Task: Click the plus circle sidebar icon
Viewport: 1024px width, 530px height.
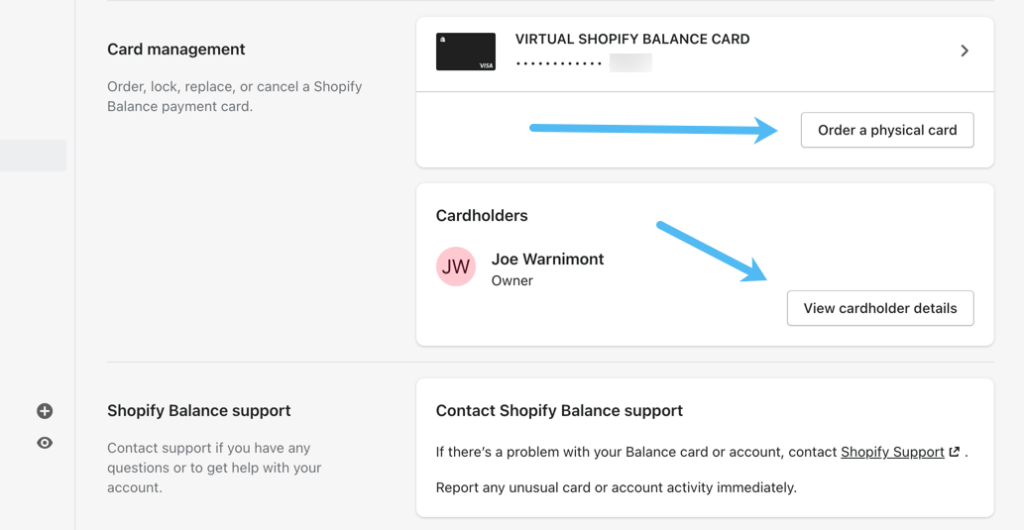Action: (x=44, y=411)
